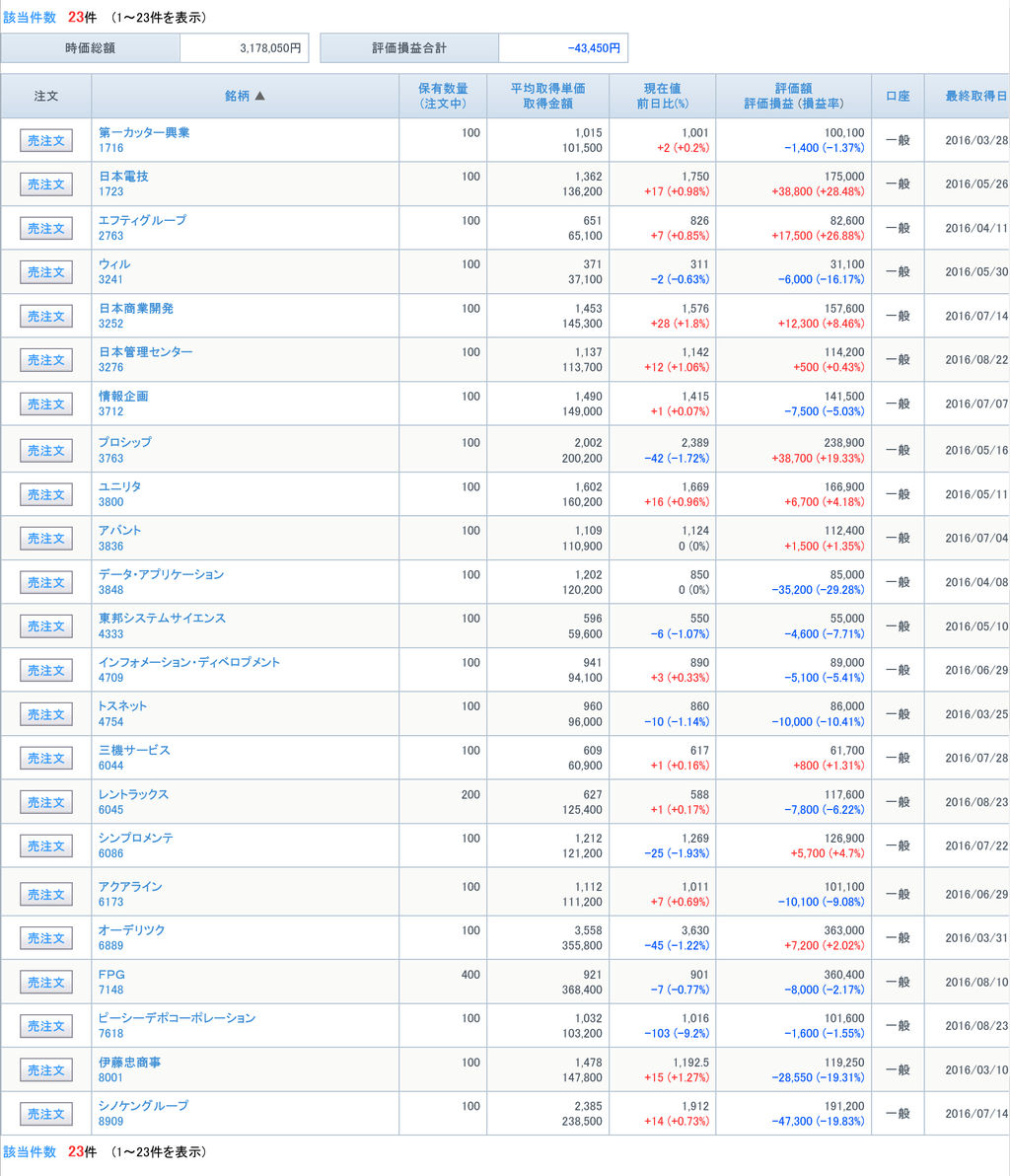Click 売注文 button for レントラックス
The image size is (1010, 1176).
click(45, 802)
